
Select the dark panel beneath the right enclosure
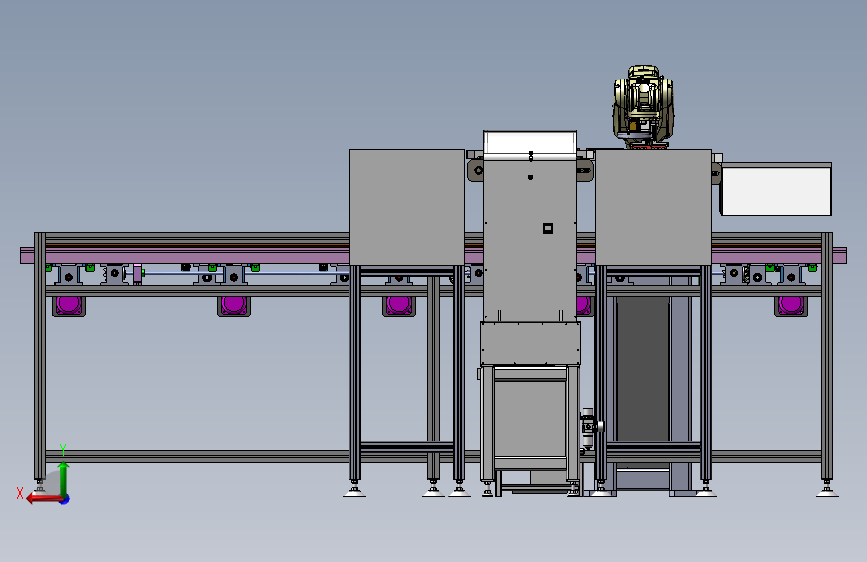pyautogui.click(x=643, y=370)
